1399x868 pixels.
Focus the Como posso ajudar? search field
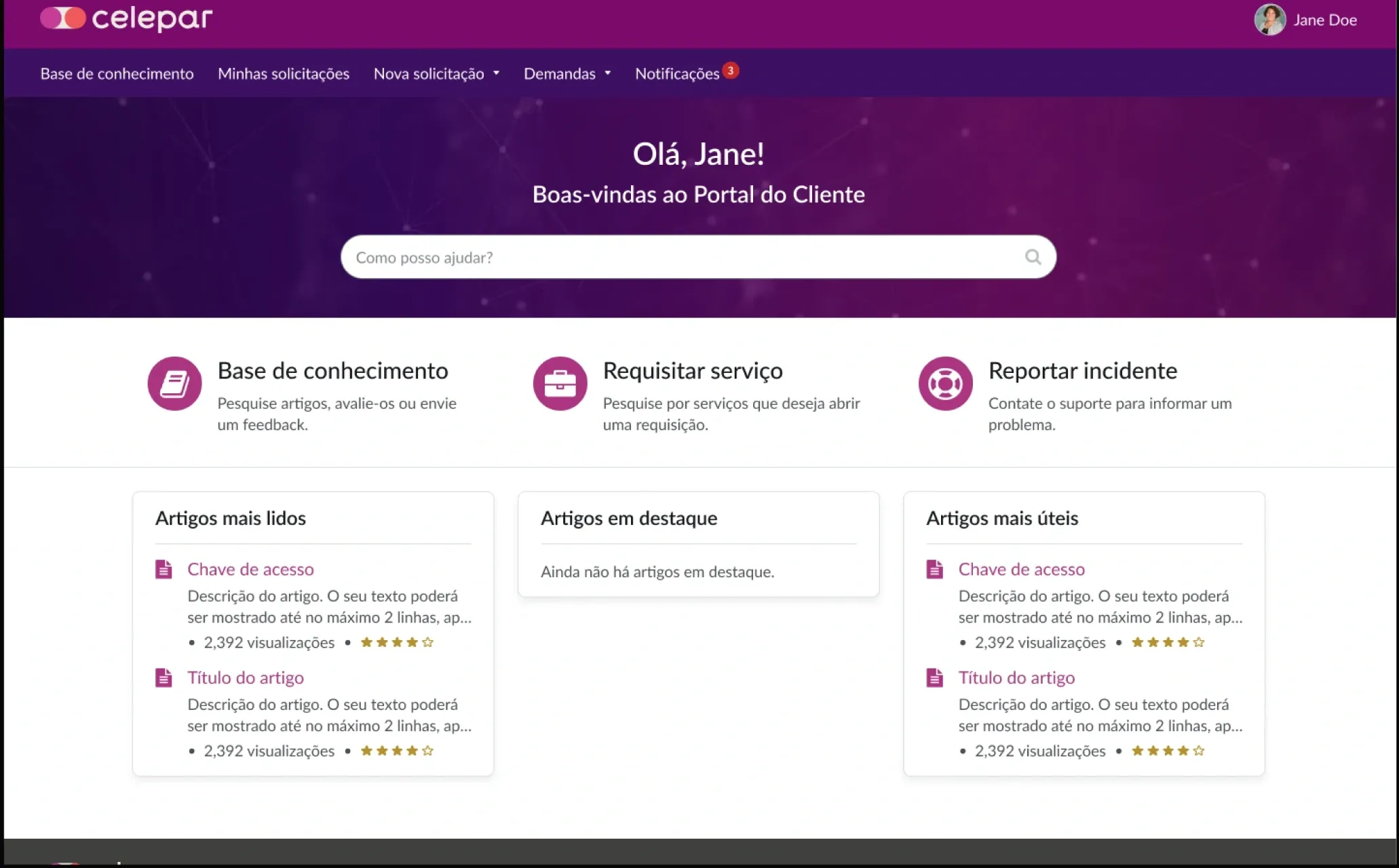tap(698, 257)
